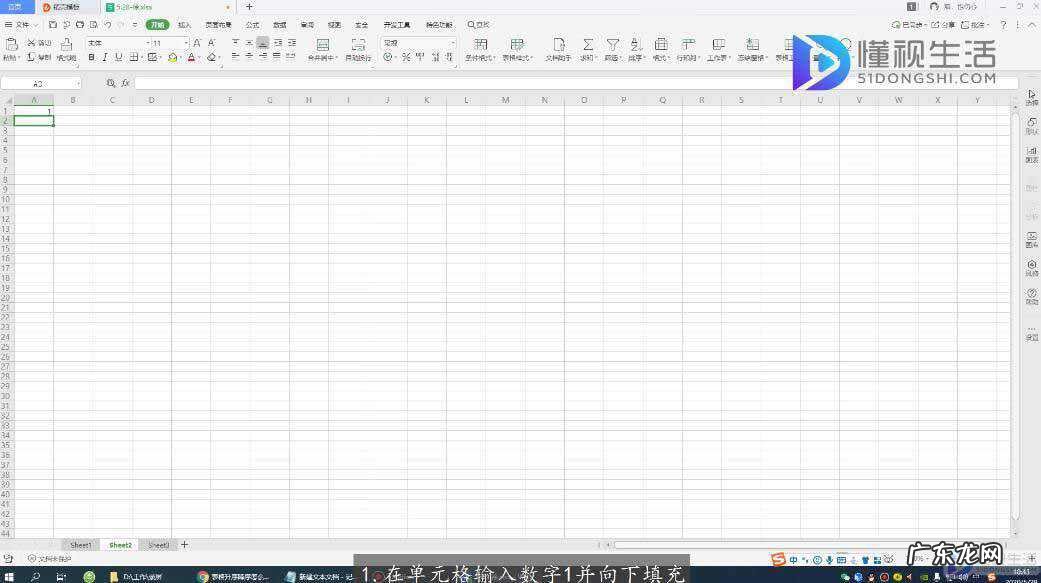Click the Rows and Columns icon
This screenshot has width=1041, height=583.
point(688,44)
